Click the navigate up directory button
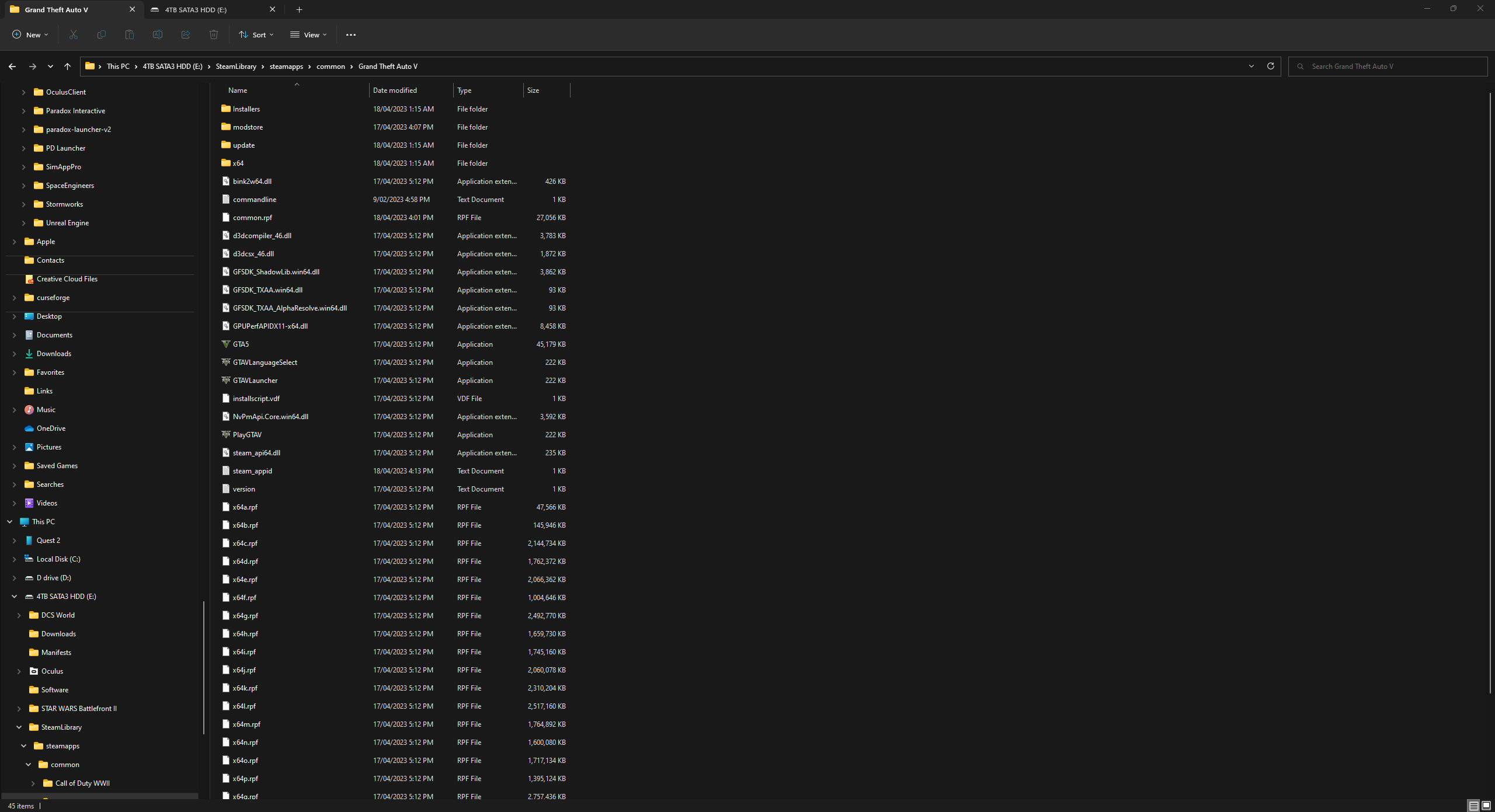The height and width of the screenshot is (812, 1495). click(x=67, y=66)
